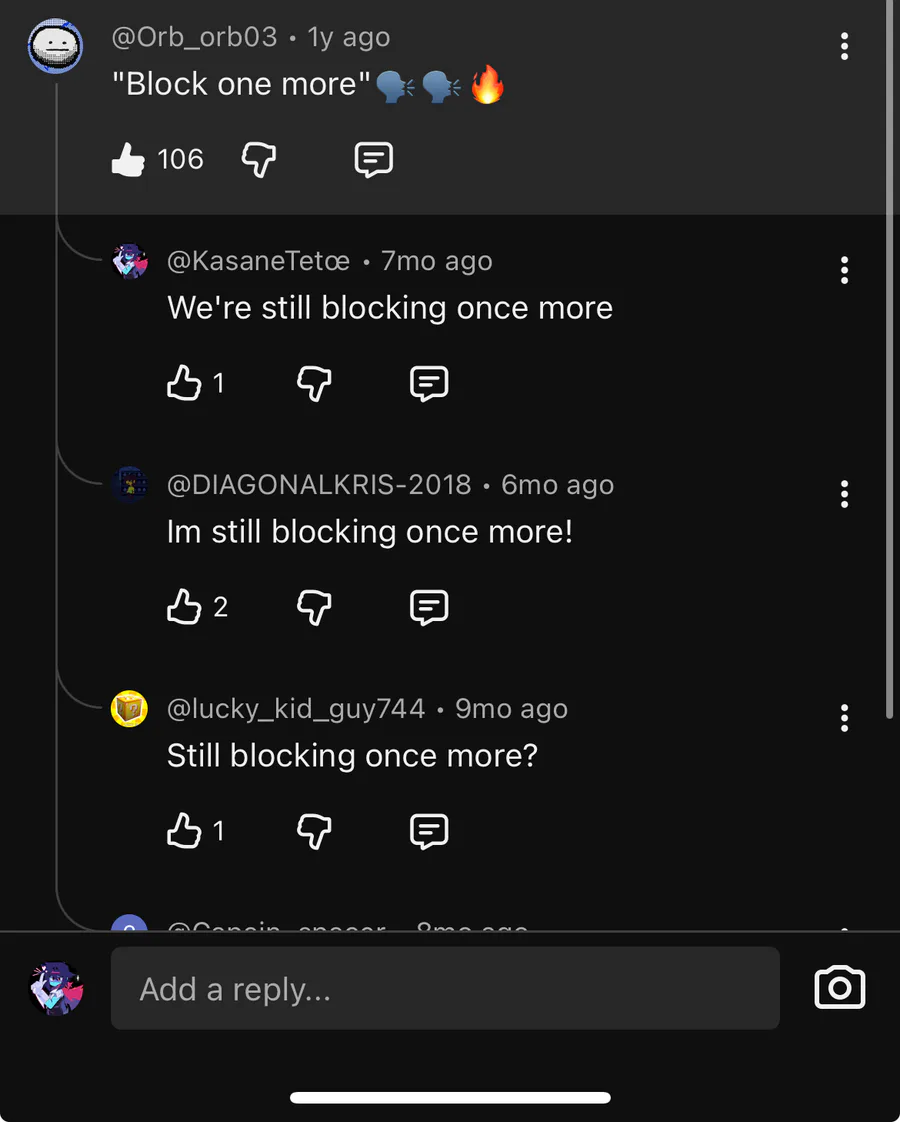Reply to the DIAGONALKRIS-2018 comment
This screenshot has height=1122, width=900.
[429, 607]
